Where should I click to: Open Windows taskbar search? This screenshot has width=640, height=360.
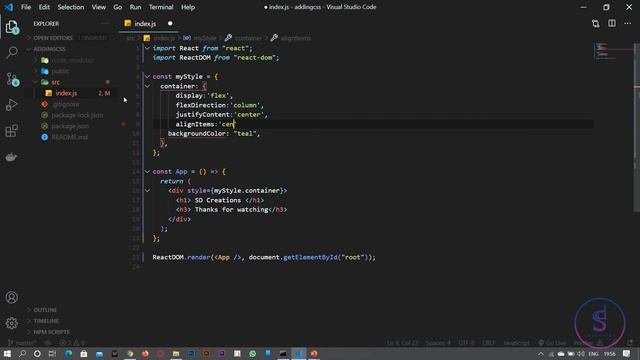(22, 353)
